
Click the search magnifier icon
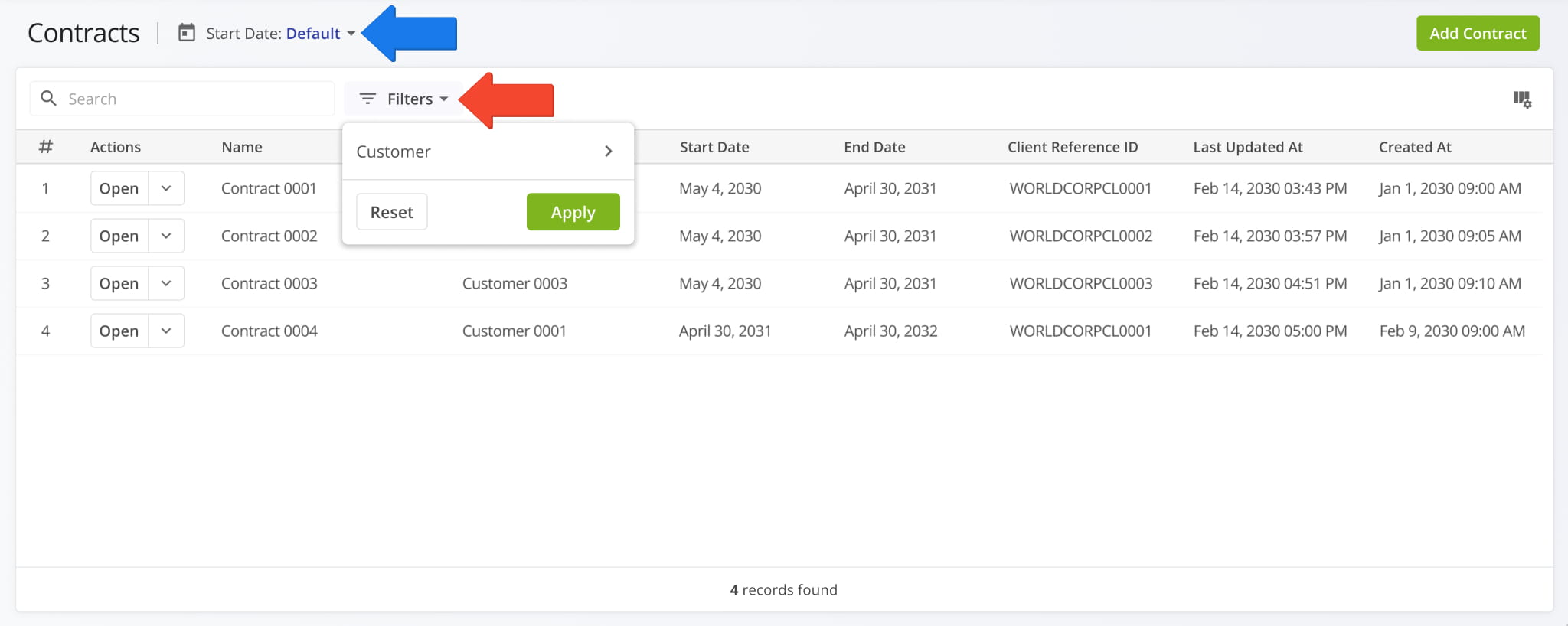coord(48,99)
